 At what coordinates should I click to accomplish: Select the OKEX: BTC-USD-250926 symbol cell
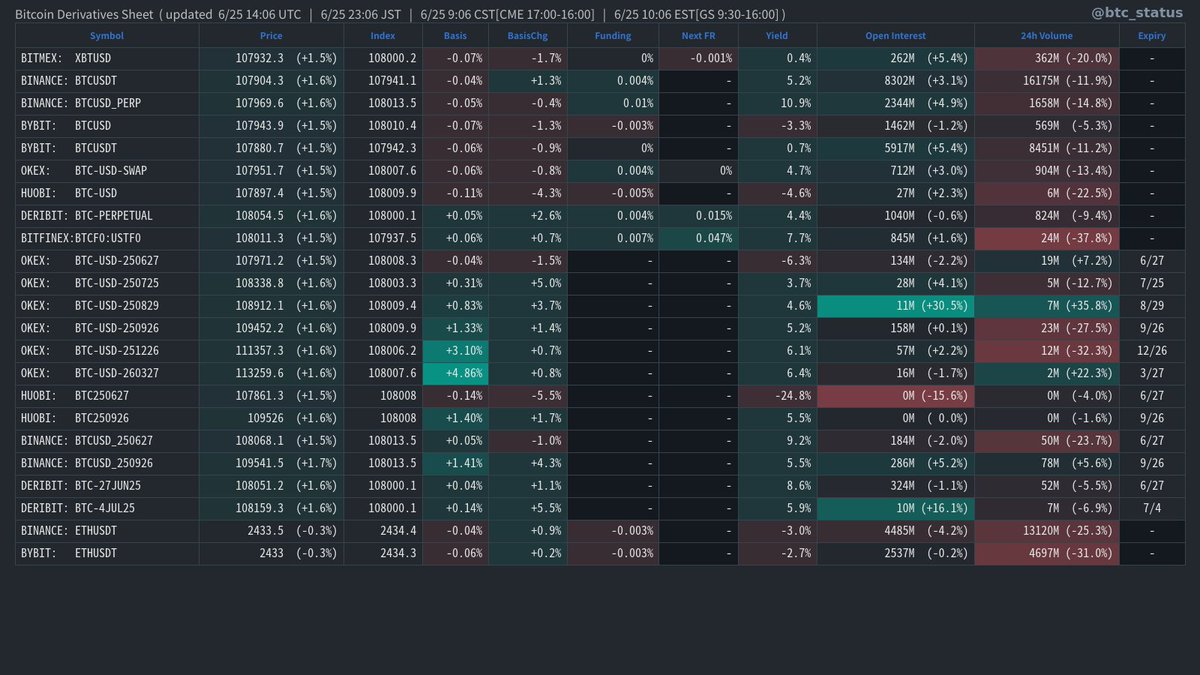pos(107,328)
